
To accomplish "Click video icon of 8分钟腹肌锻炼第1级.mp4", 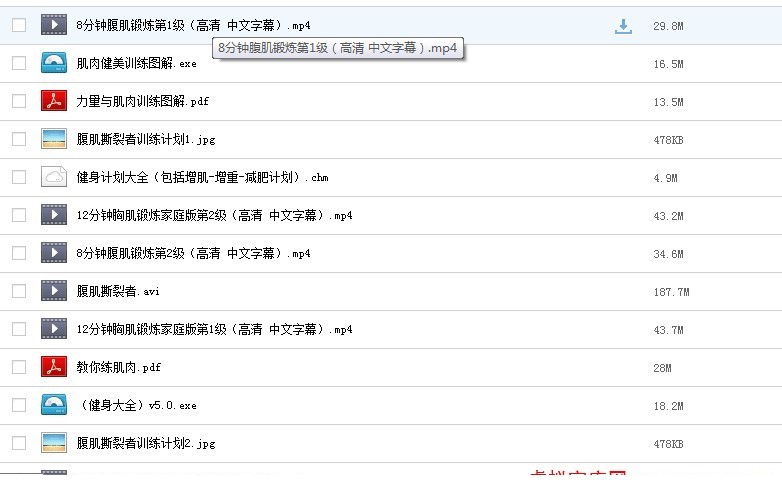I will 54,24.
